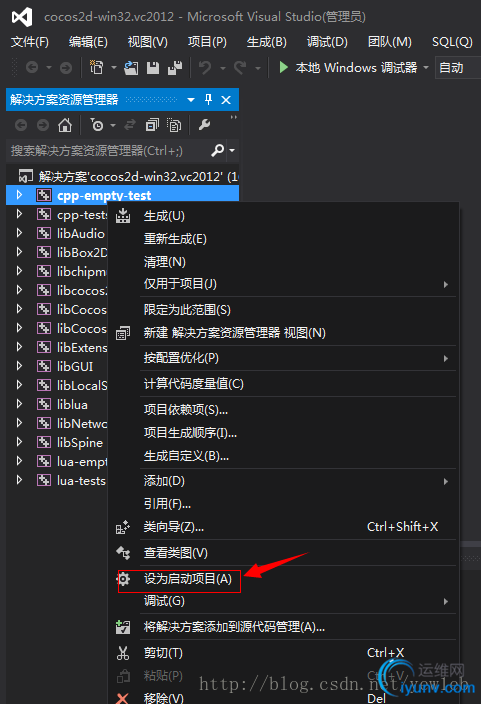Click the navigate backward toolbar icon
This screenshot has height=704, width=481.
pyautogui.click(x=31, y=68)
